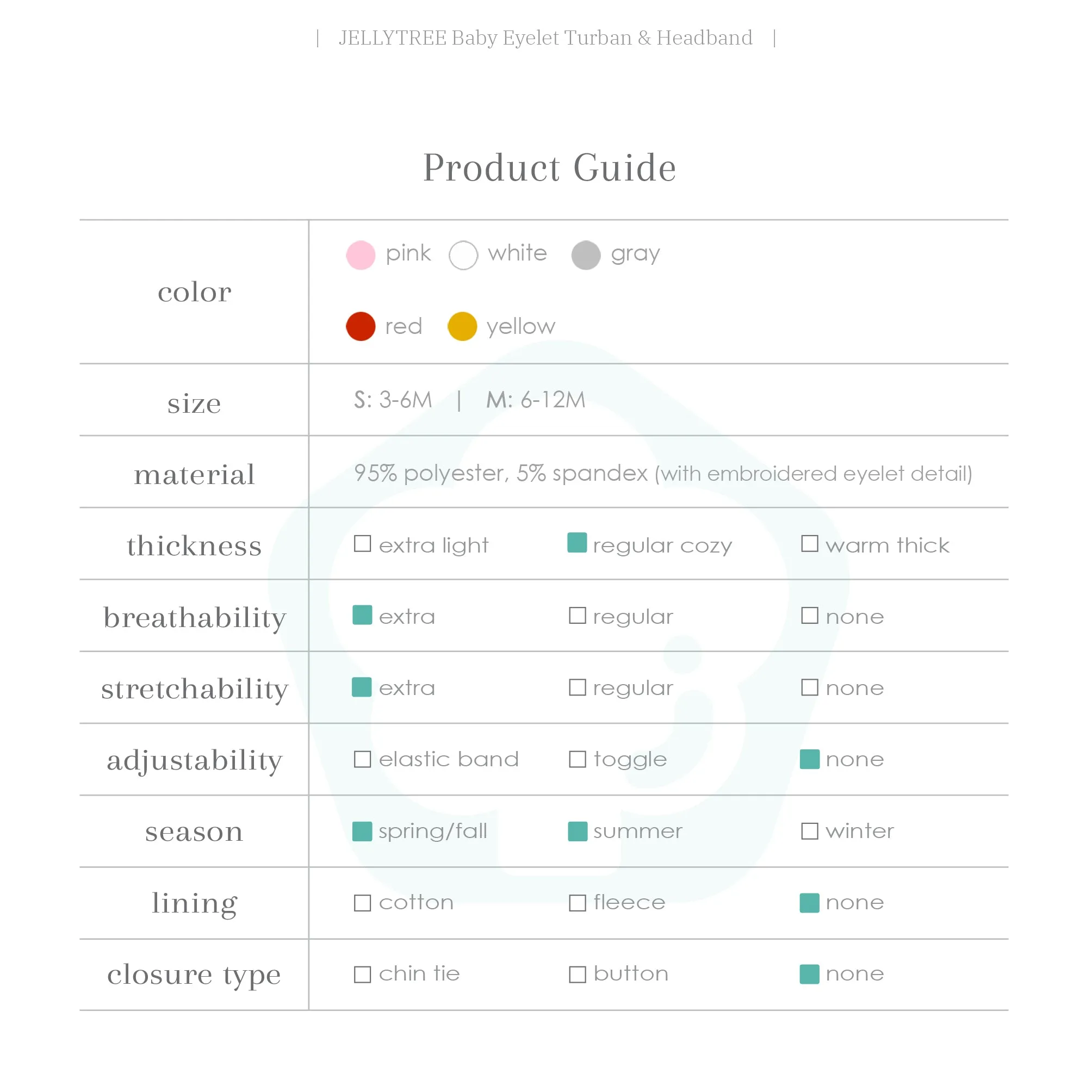
Task: Select the white color circle
Action: [463, 255]
